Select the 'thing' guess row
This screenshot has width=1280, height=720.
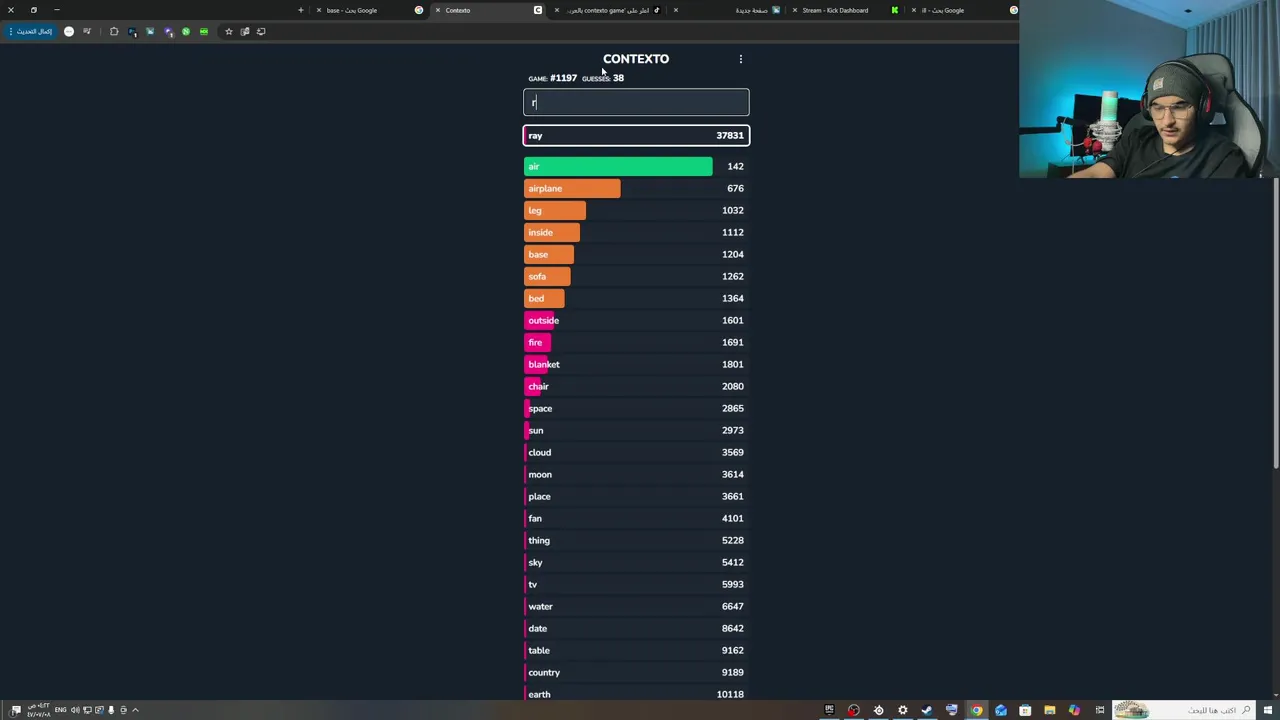pyautogui.click(x=636, y=540)
